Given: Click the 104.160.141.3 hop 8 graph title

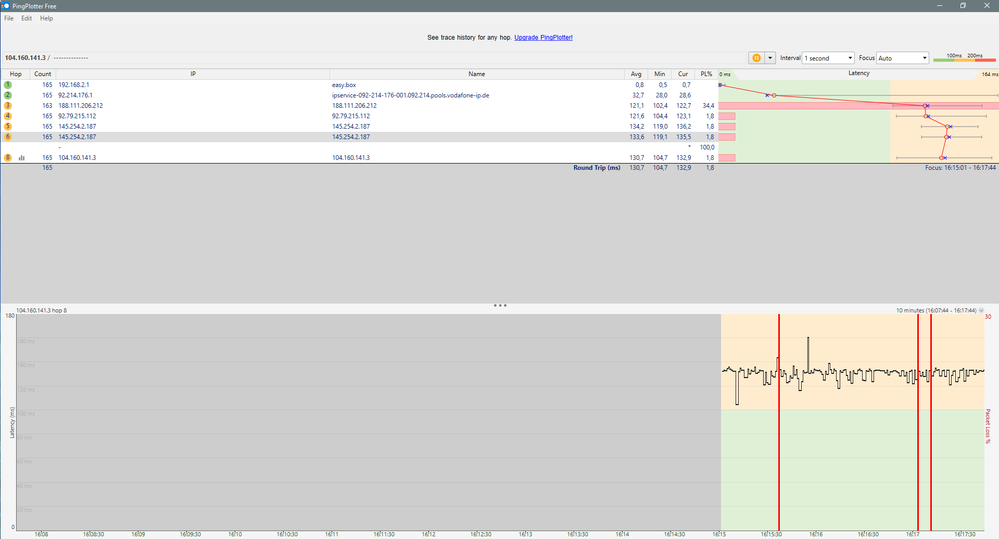Looking at the screenshot, I should [x=41, y=310].
